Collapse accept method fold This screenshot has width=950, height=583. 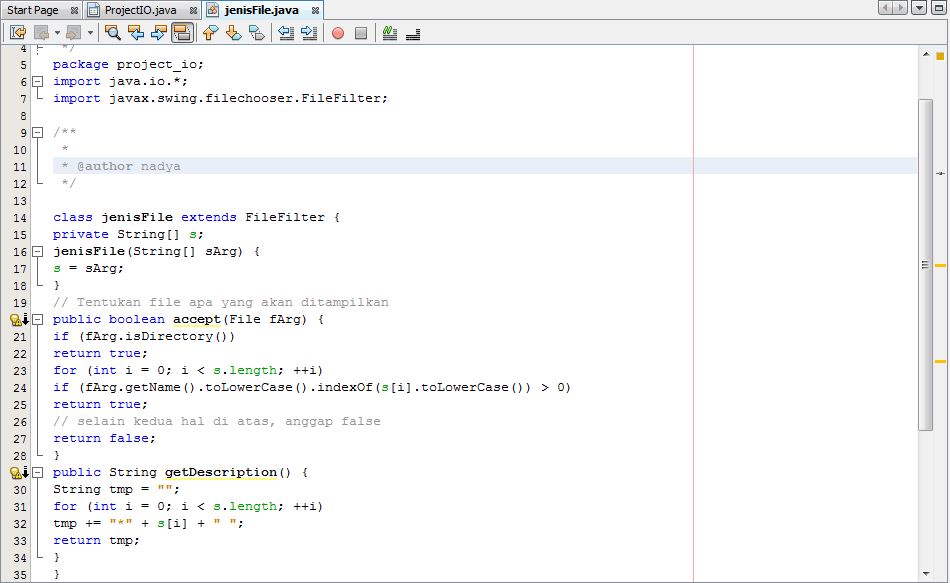point(38,319)
